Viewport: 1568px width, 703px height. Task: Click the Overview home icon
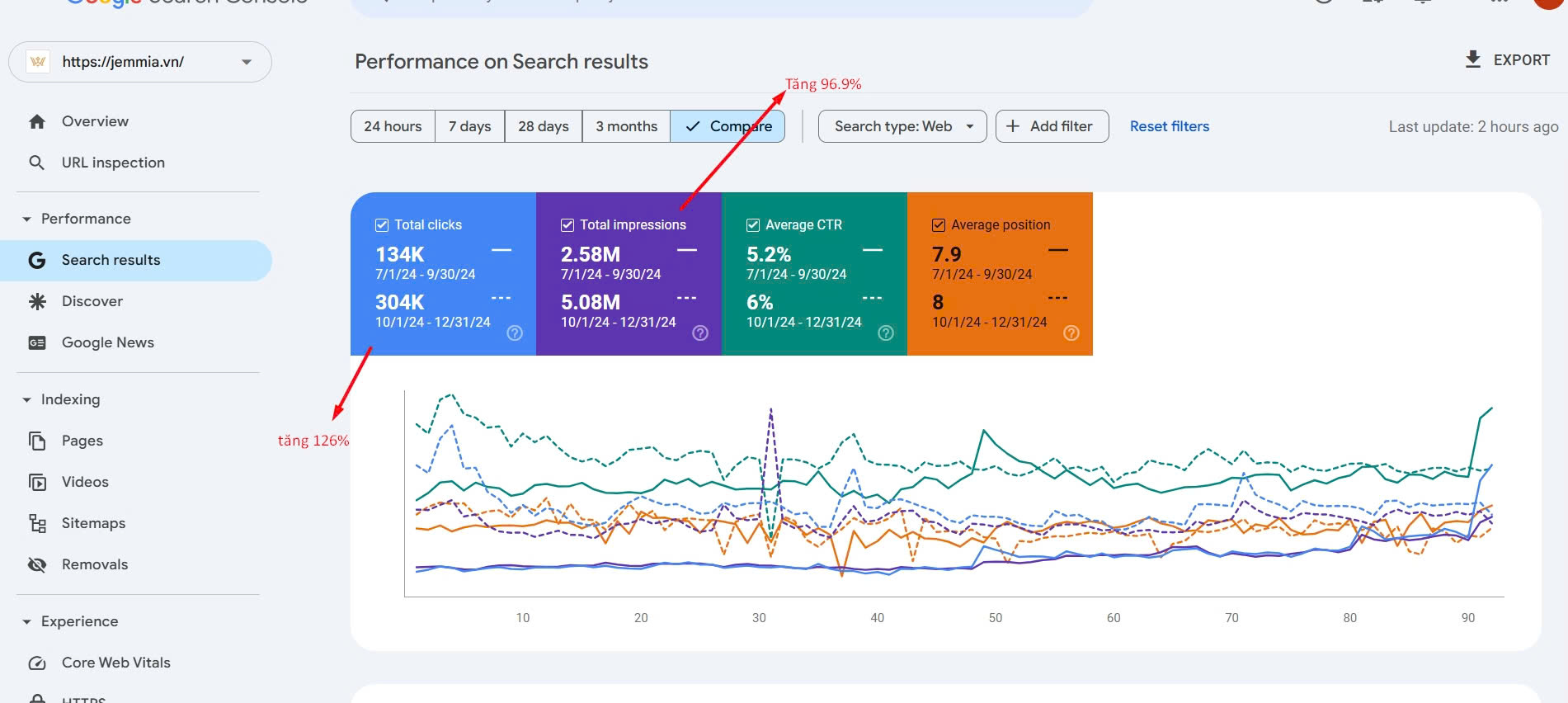pyautogui.click(x=37, y=122)
